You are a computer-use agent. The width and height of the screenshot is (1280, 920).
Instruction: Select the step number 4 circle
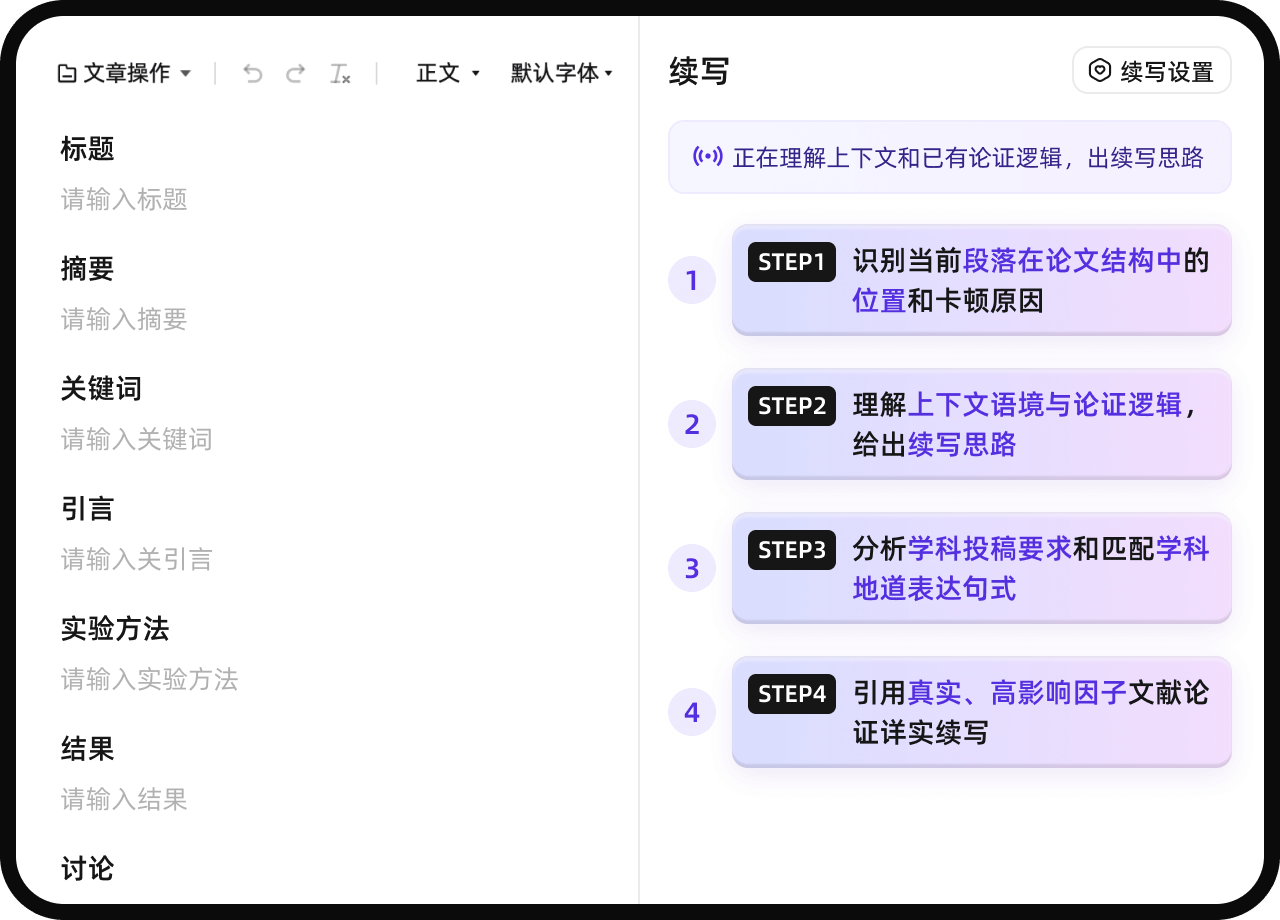692,712
